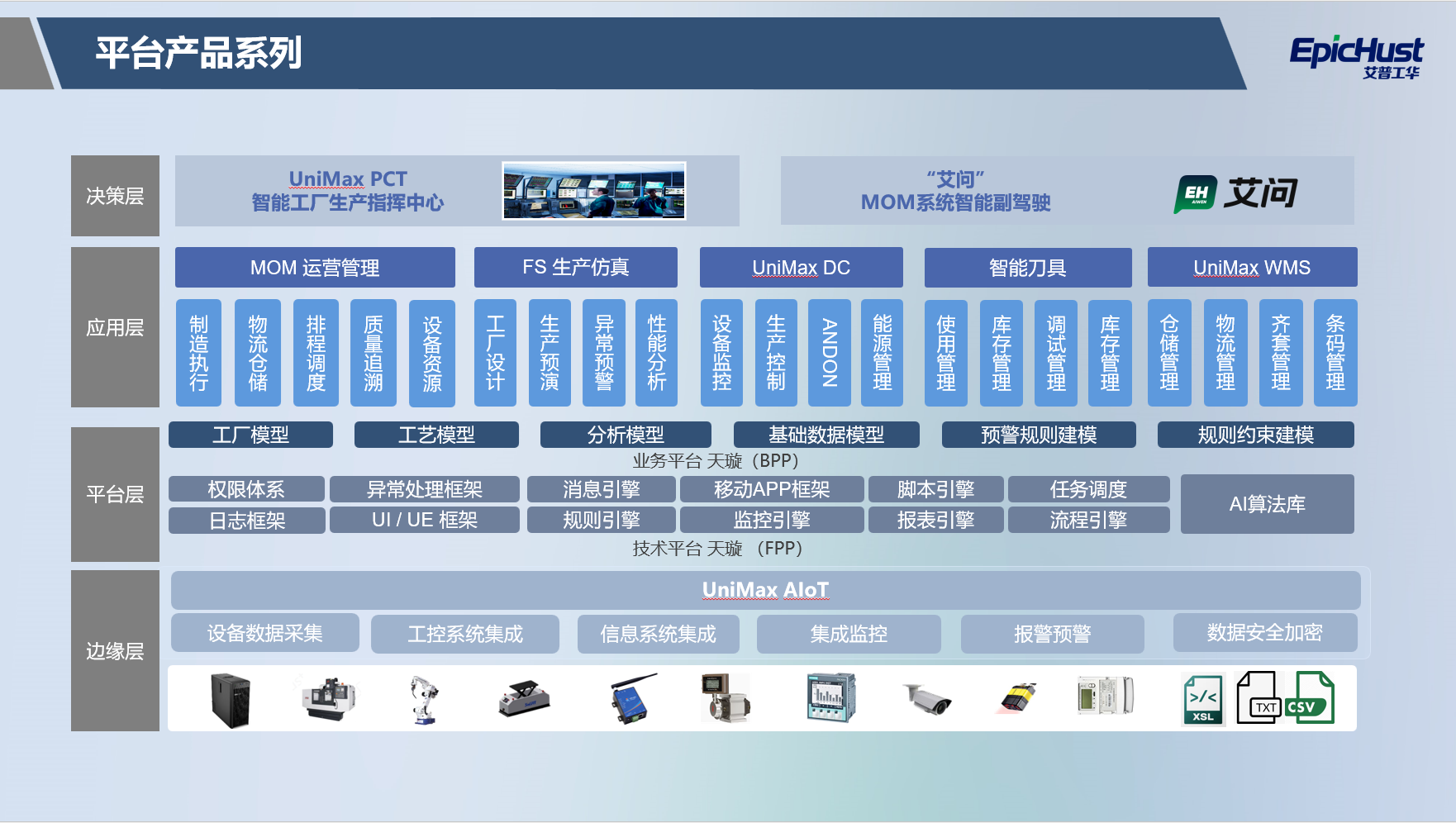The height and width of the screenshot is (823, 1456).
Task: Click the 移动APP框架 box
Action: coord(772,489)
